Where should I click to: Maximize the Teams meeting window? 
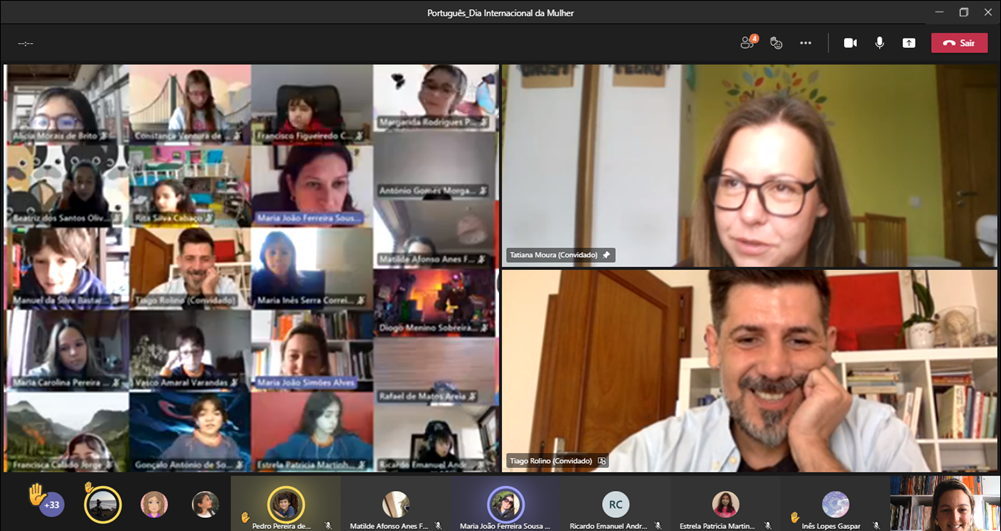click(x=964, y=12)
